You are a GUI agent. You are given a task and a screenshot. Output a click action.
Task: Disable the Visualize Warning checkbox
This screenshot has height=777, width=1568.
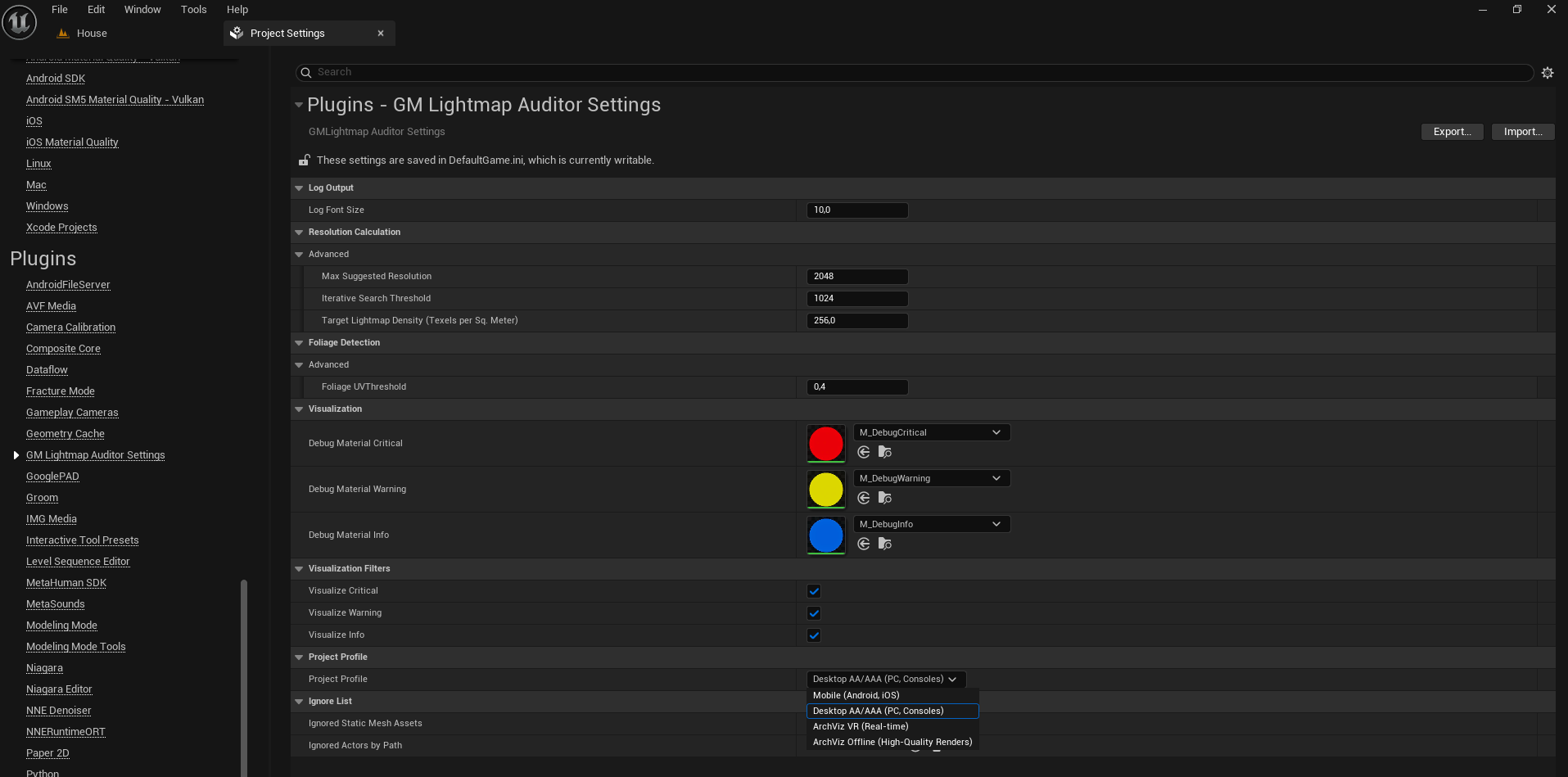pos(814,613)
